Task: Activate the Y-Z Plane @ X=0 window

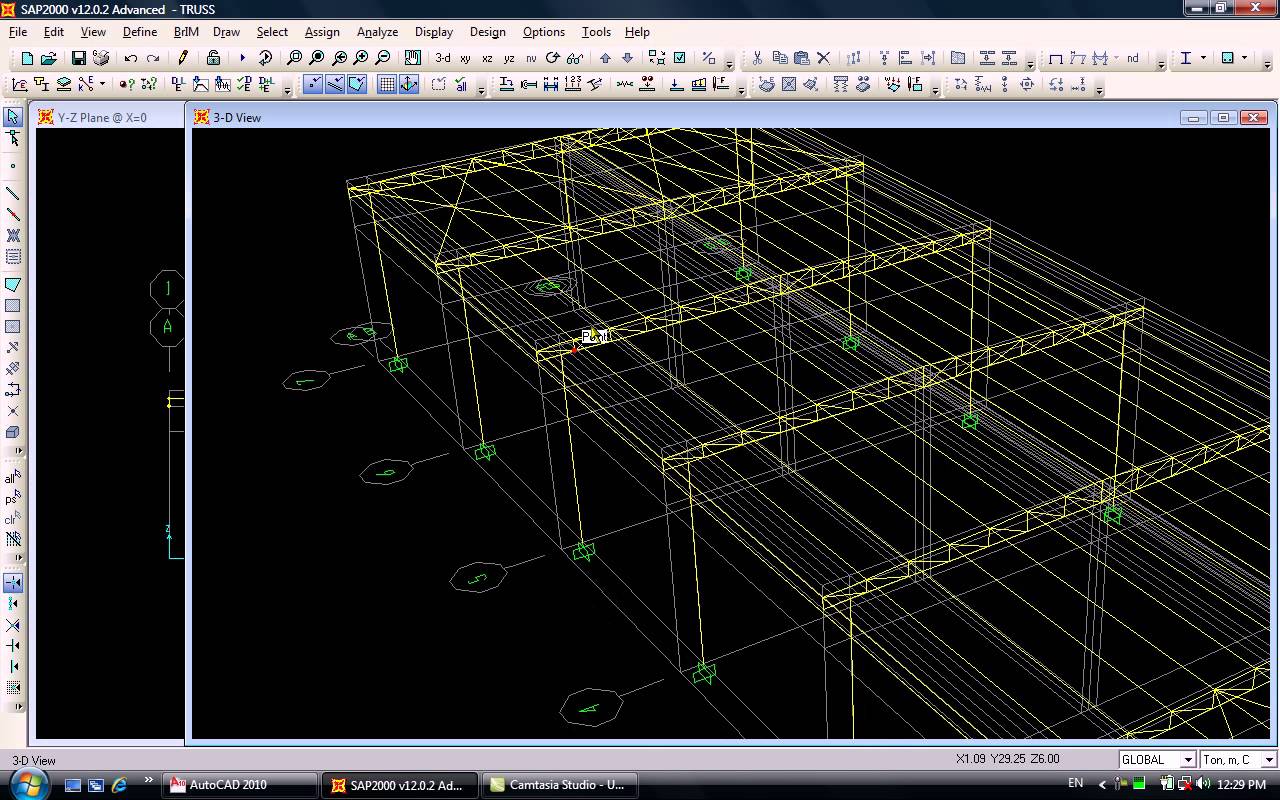Action: (105, 117)
